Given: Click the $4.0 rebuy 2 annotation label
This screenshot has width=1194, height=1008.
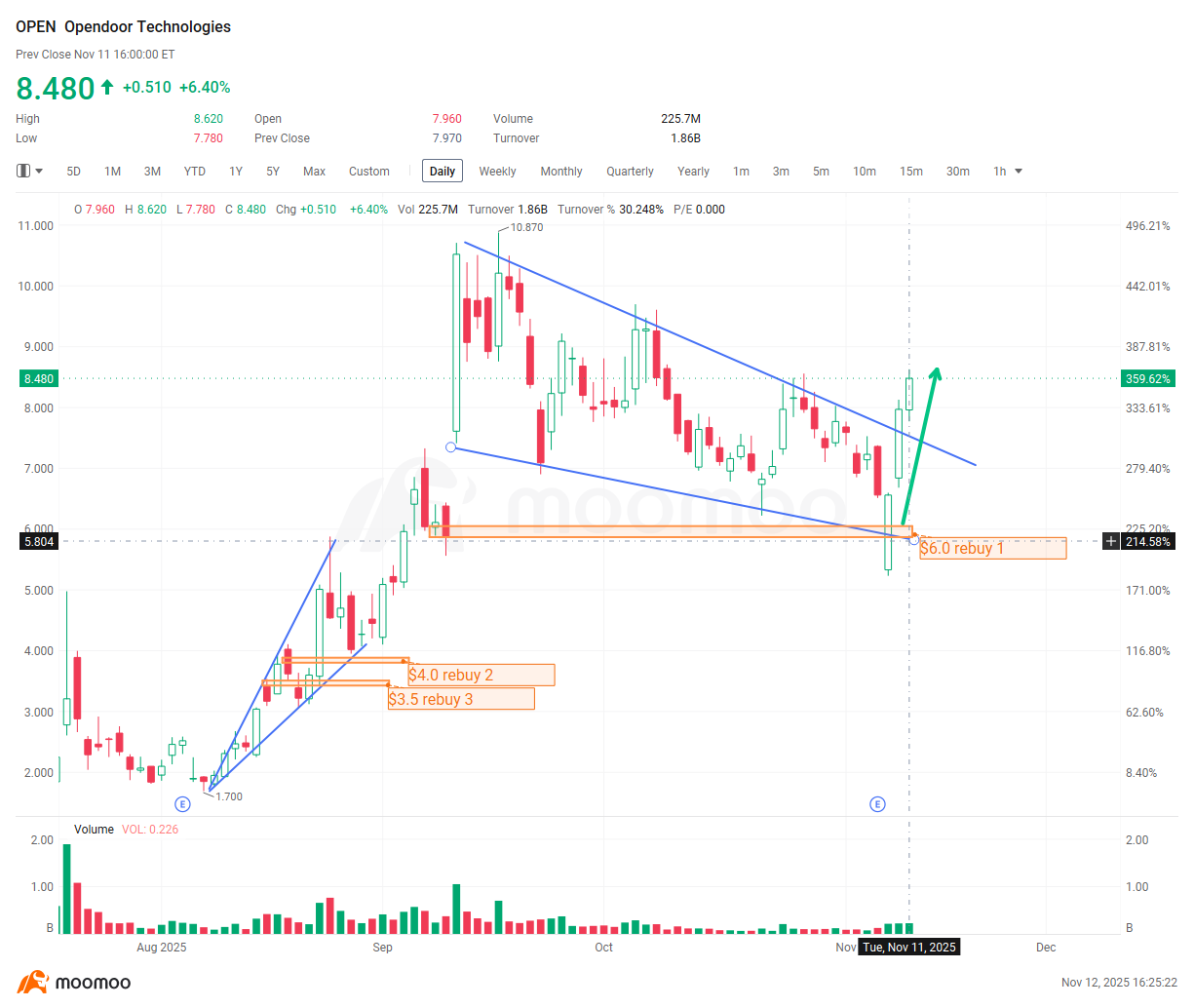Looking at the screenshot, I should (481, 675).
